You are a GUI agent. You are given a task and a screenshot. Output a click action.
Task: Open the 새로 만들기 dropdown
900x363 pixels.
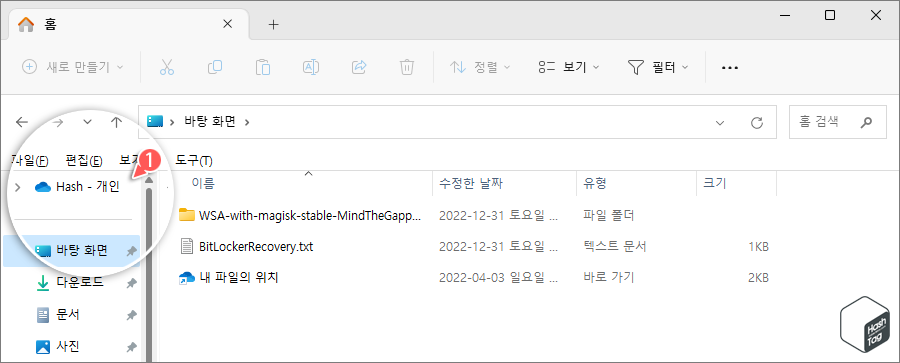[x=73, y=67]
